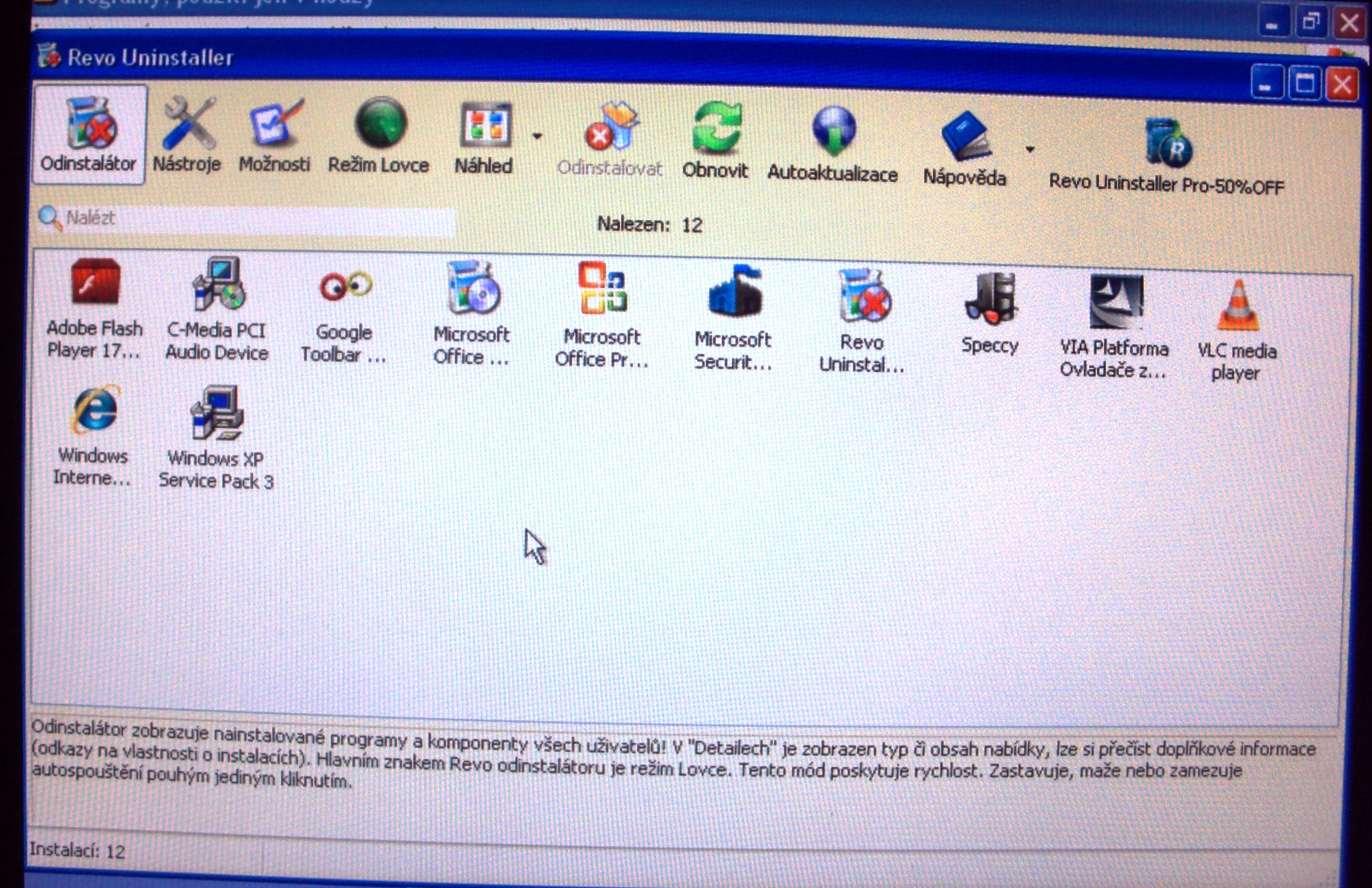Select the Microsoft Office Pr... program
This screenshot has height=888, width=1372.
pyautogui.click(x=602, y=315)
